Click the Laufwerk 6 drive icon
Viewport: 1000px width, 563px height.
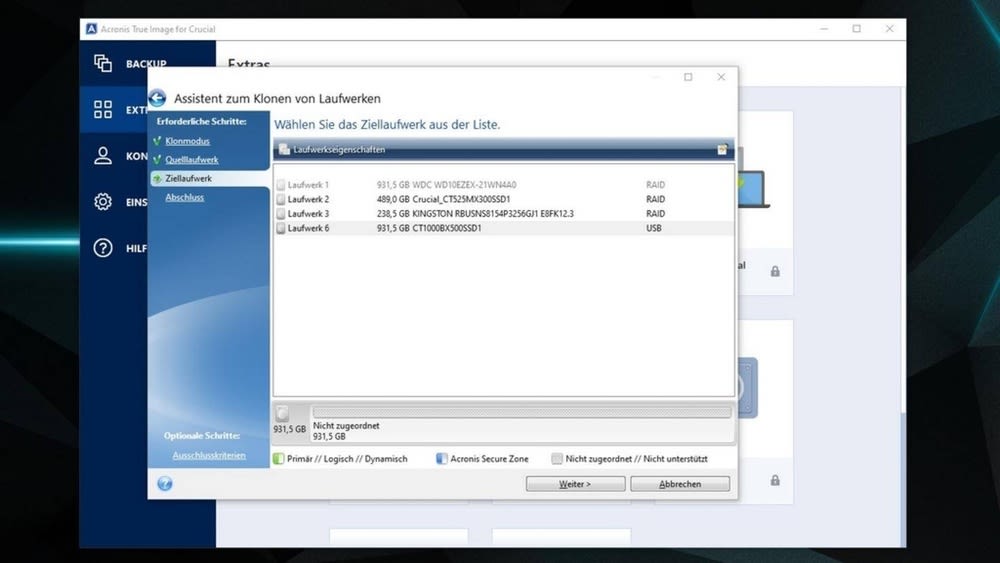tap(281, 228)
